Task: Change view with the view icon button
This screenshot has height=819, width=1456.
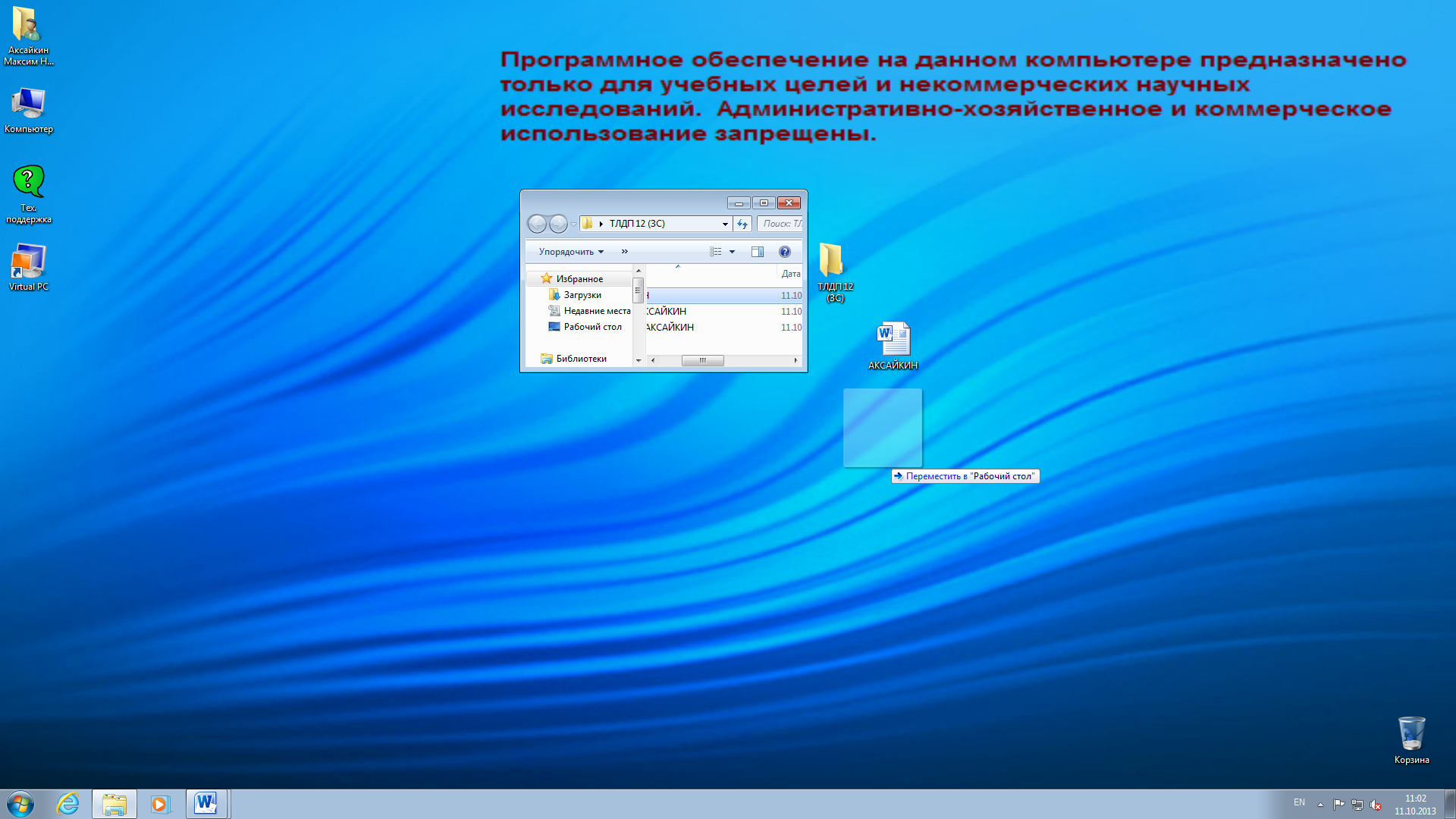Action: [715, 252]
